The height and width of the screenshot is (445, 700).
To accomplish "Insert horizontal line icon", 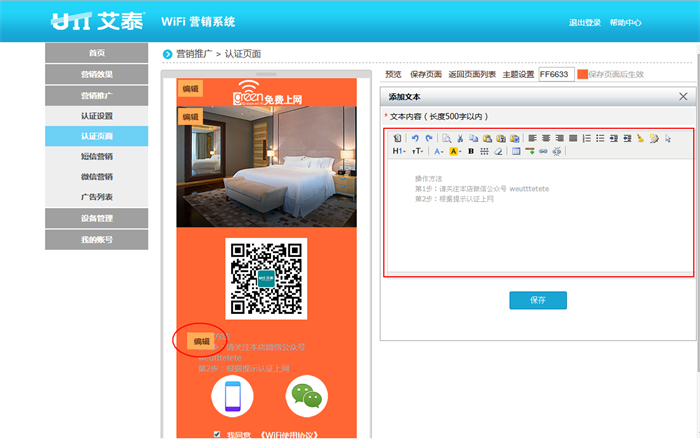I will [x=530, y=151].
